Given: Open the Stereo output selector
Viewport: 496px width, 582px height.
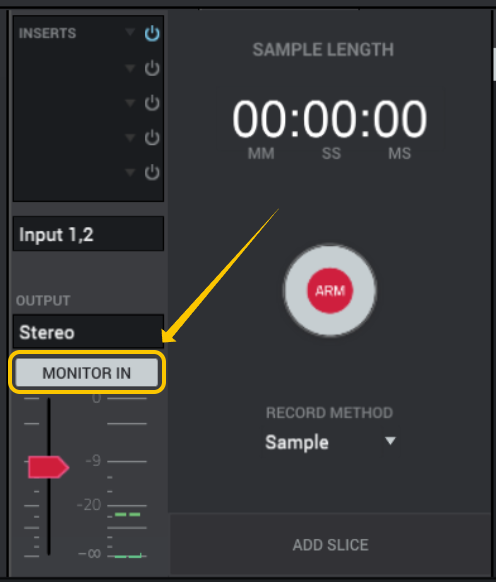Looking at the screenshot, I should 88,331.
